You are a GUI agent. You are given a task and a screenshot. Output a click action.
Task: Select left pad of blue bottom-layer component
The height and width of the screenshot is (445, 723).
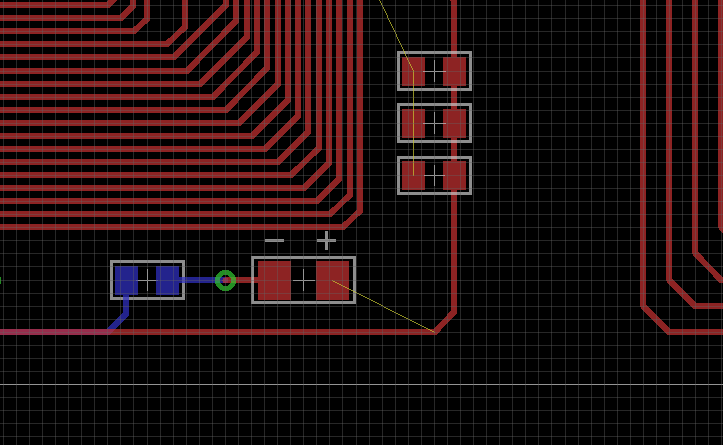[x=126, y=280]
